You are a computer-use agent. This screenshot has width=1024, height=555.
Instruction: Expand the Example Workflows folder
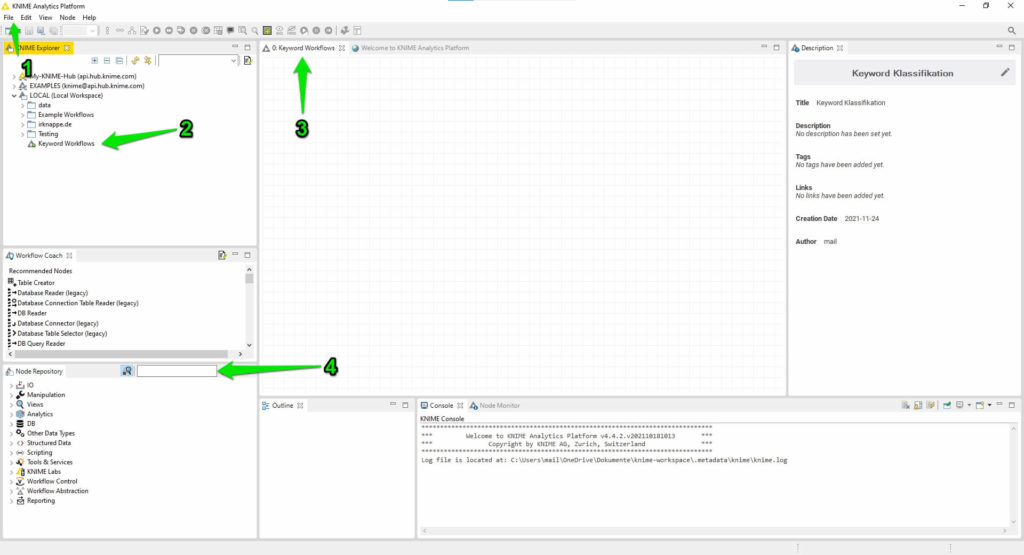(x=22, y=115)
